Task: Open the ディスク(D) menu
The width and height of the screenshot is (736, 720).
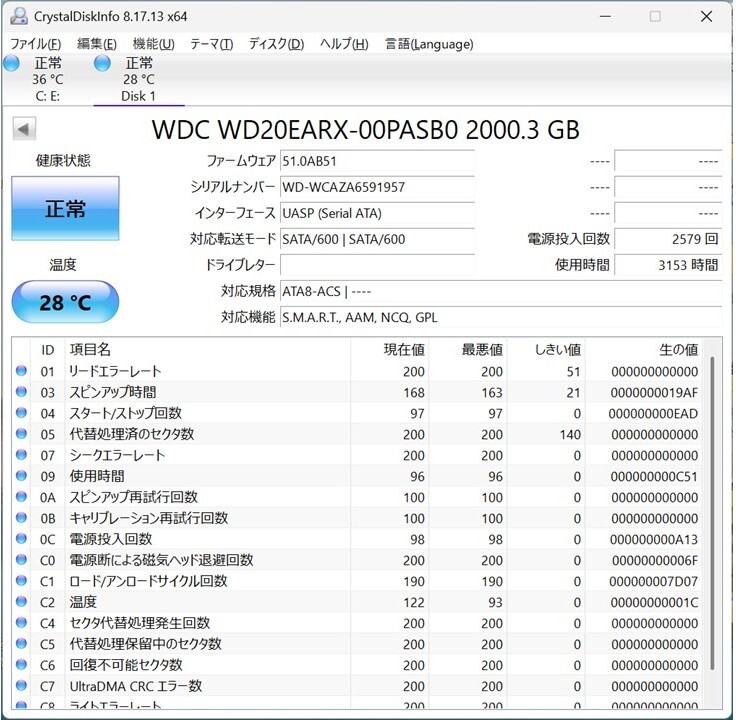Action: [276, 44]
